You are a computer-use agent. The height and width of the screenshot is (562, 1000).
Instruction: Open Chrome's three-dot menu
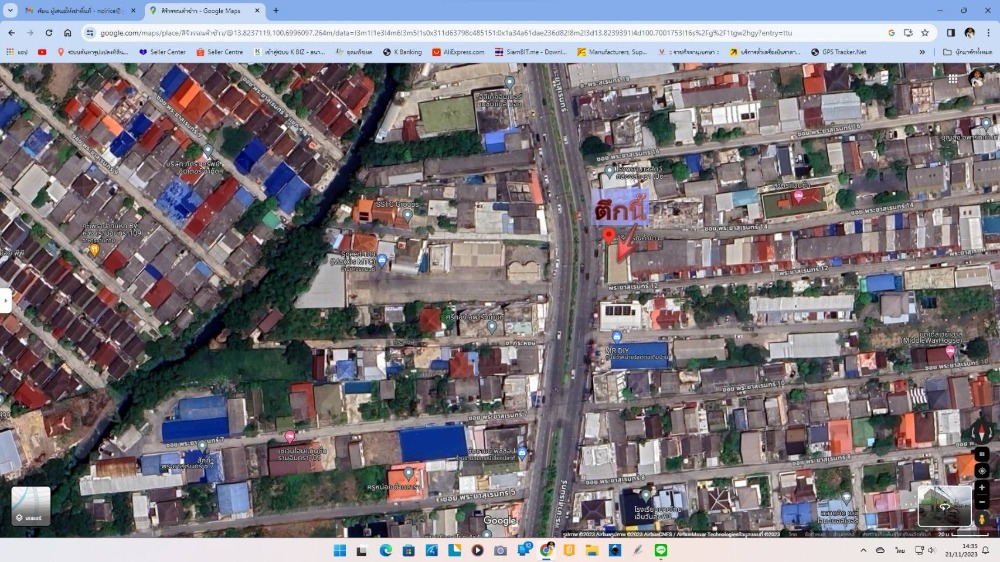click(989, 33)
